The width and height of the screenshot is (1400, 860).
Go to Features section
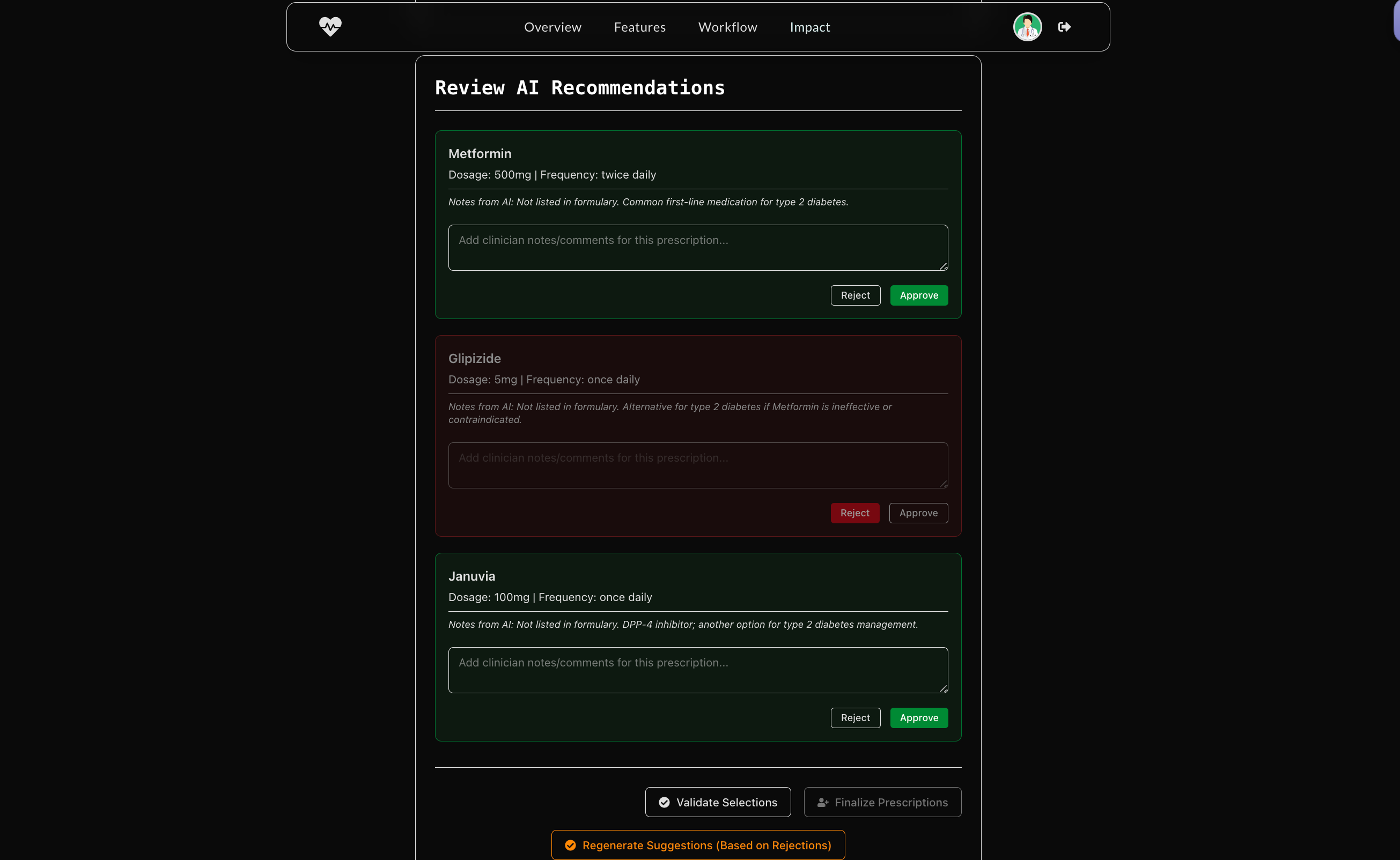coord(639,27)
